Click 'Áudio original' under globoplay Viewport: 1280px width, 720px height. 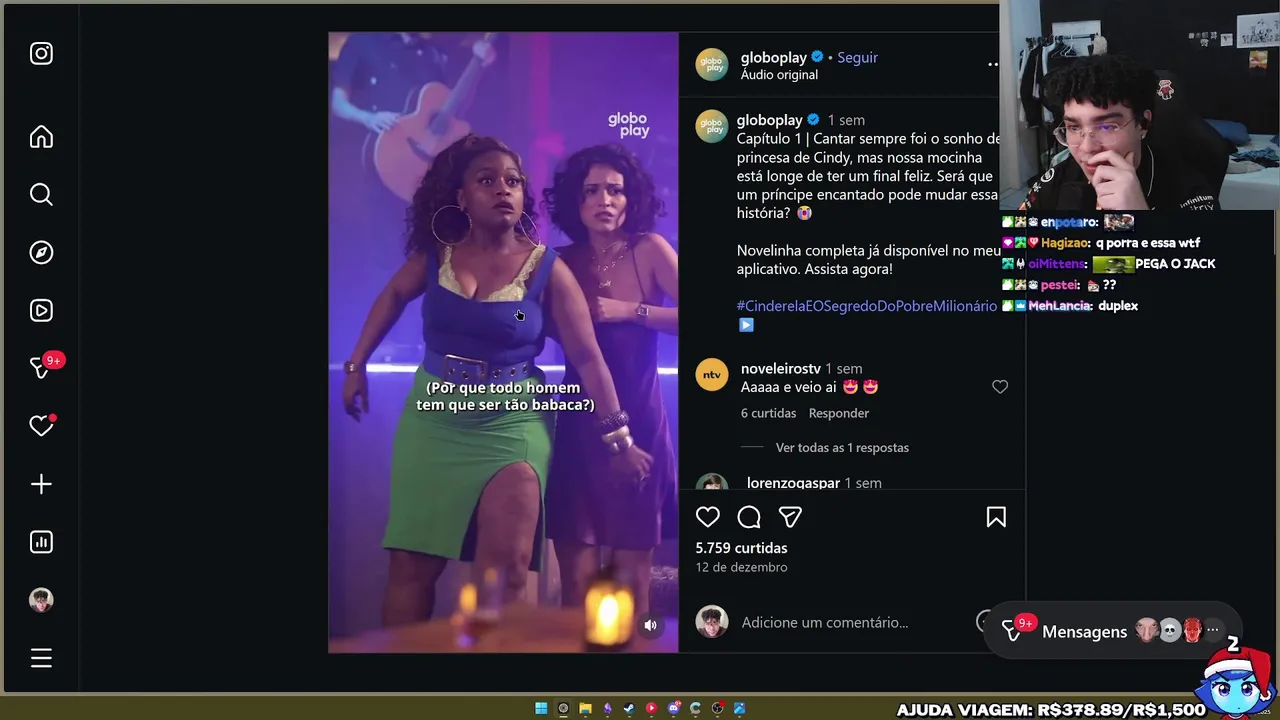pyautogui.click(x=779, y=75)
